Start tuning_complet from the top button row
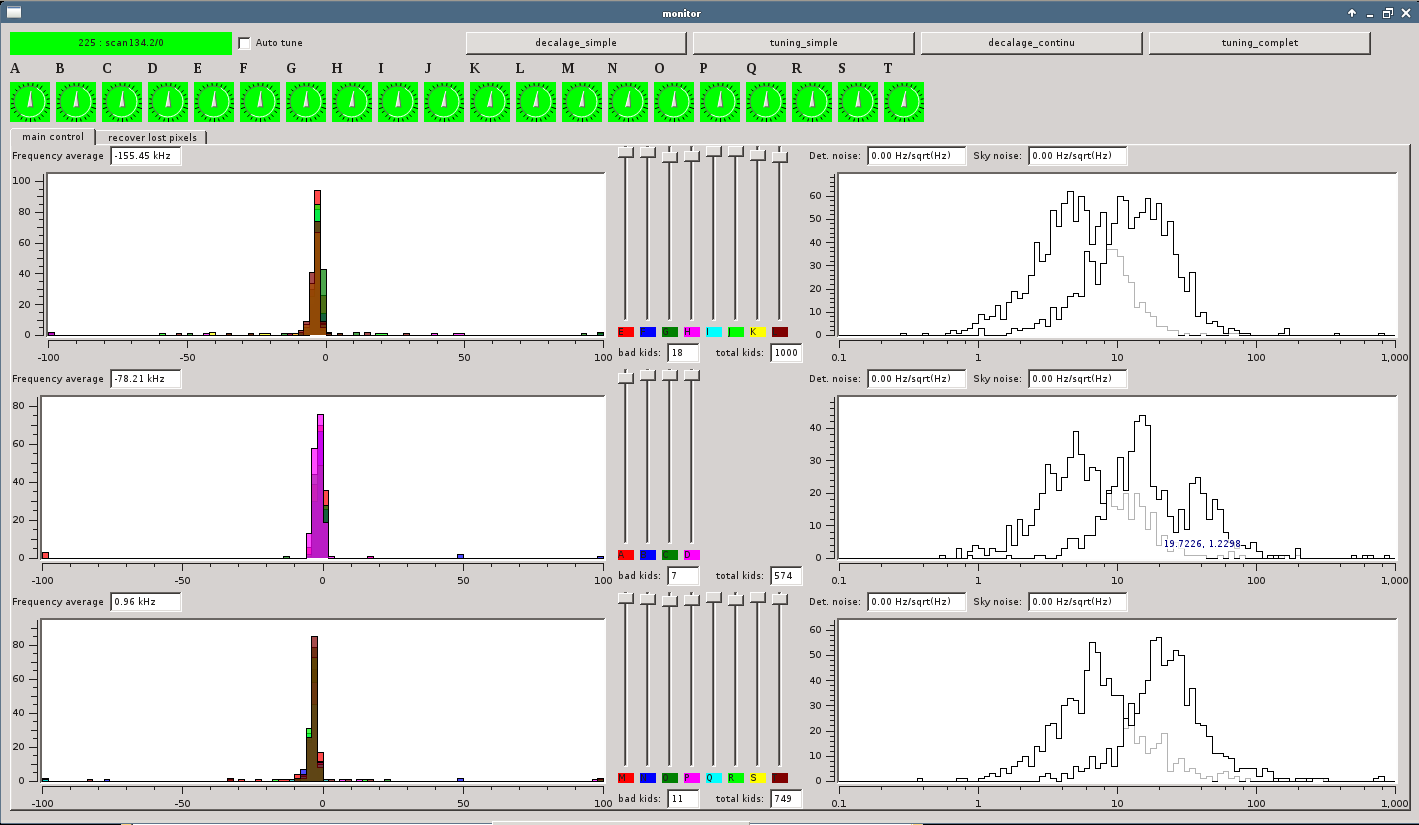Screen dimensions: 1419x825 coord(1259,43)
